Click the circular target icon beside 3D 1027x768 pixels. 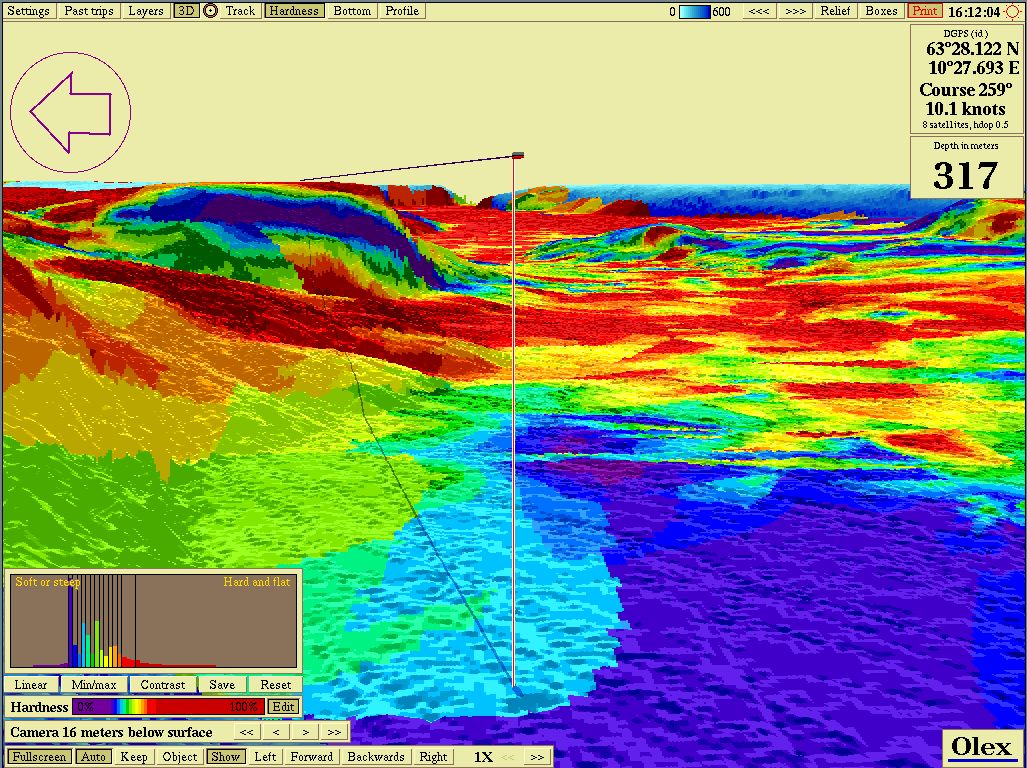click(210, 11)
